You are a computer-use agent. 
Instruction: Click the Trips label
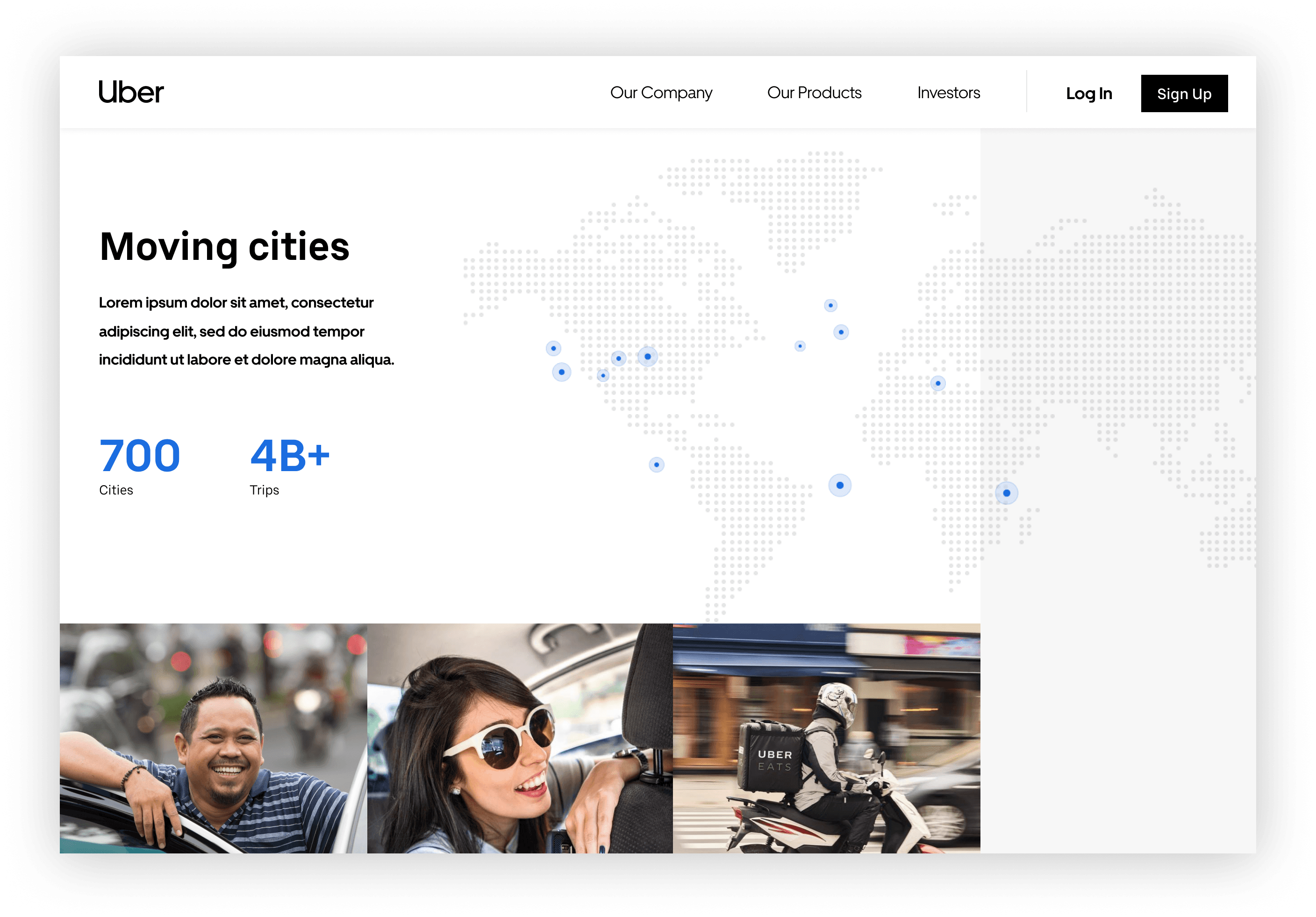click(x=264, y=490)
